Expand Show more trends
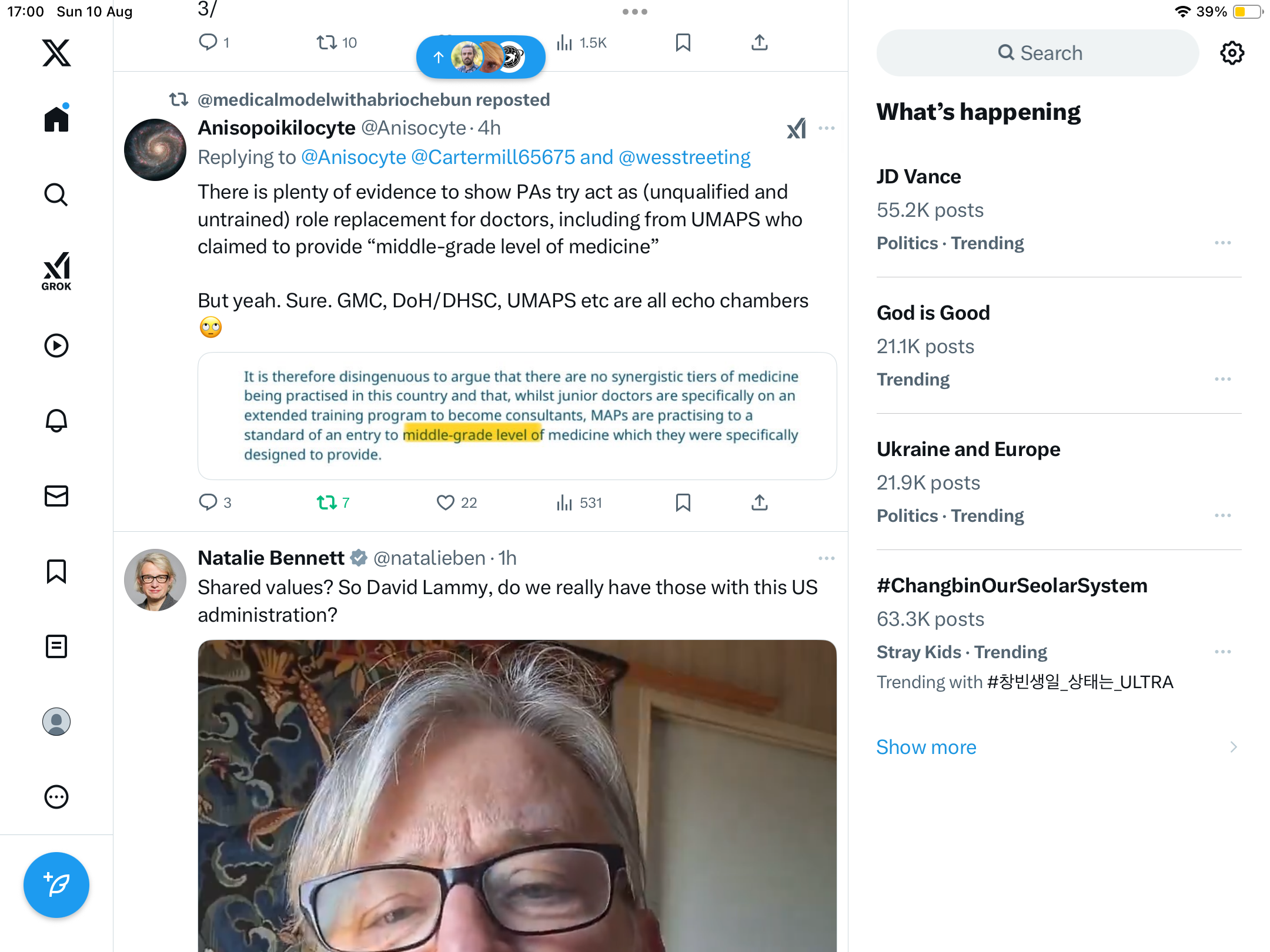The image size is (1270, 952). [x=926, y=747]
